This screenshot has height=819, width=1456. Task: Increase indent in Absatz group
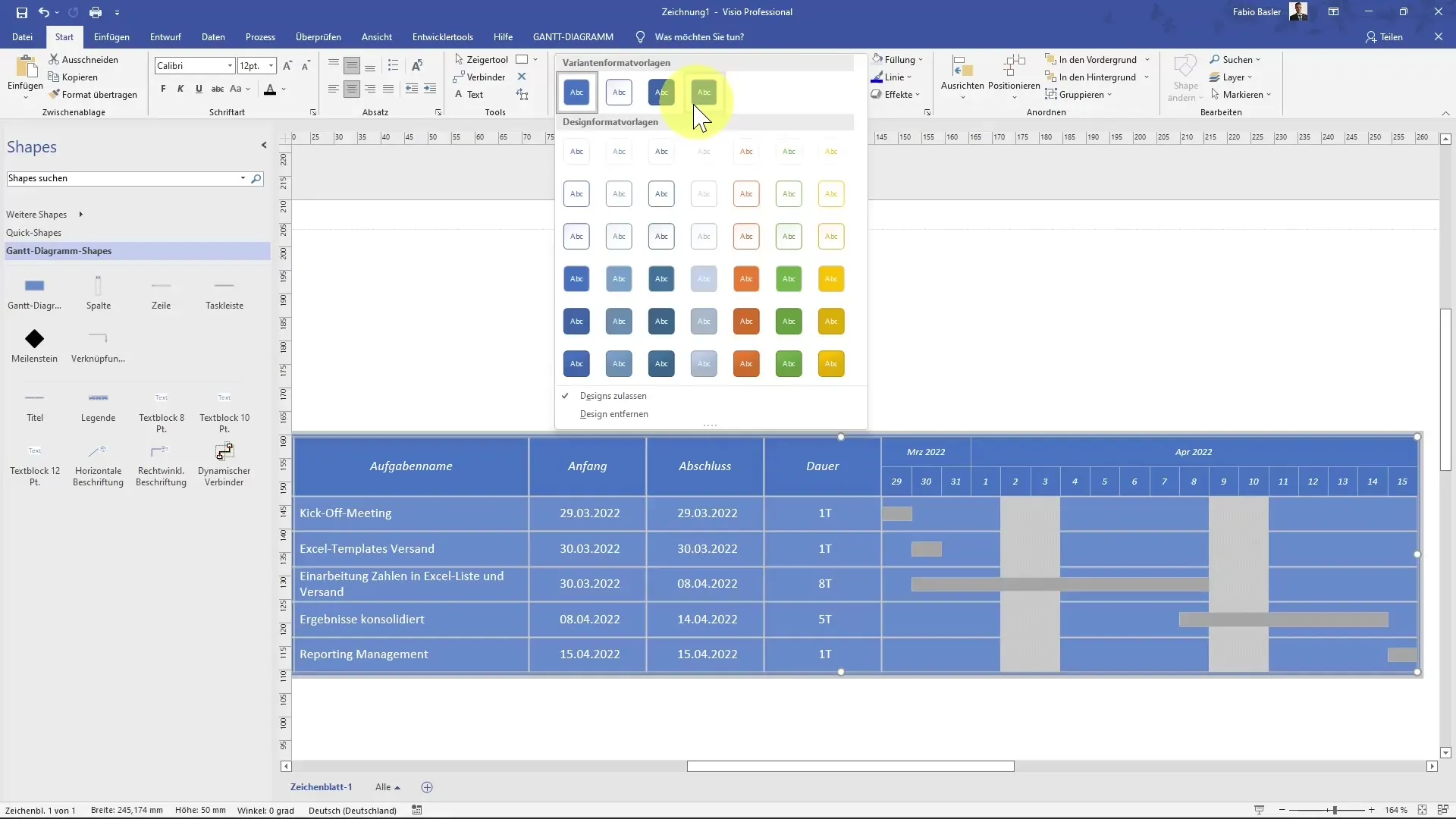pyautogui.click(x=430, y=89)
